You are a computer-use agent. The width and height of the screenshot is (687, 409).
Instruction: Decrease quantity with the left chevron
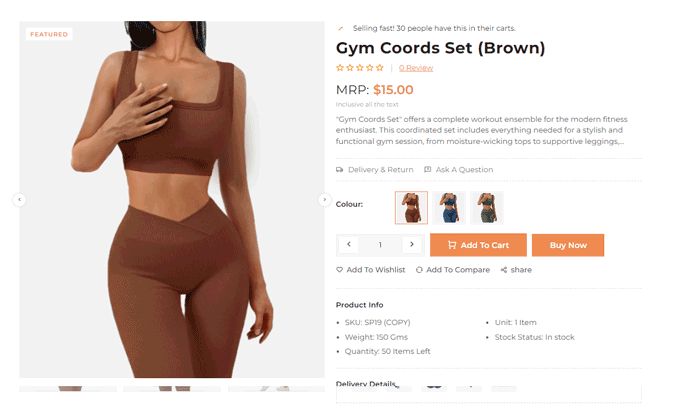point(349,245)
